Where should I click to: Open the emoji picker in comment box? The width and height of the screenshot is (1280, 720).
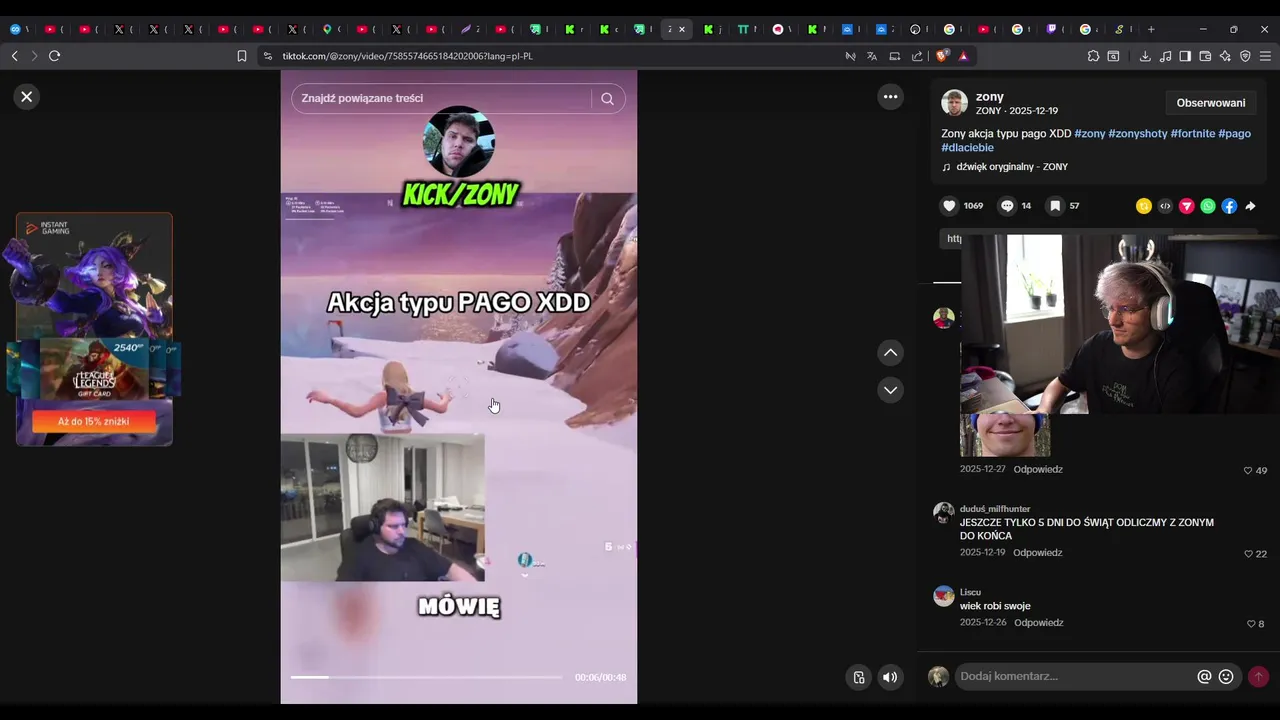1226,677
